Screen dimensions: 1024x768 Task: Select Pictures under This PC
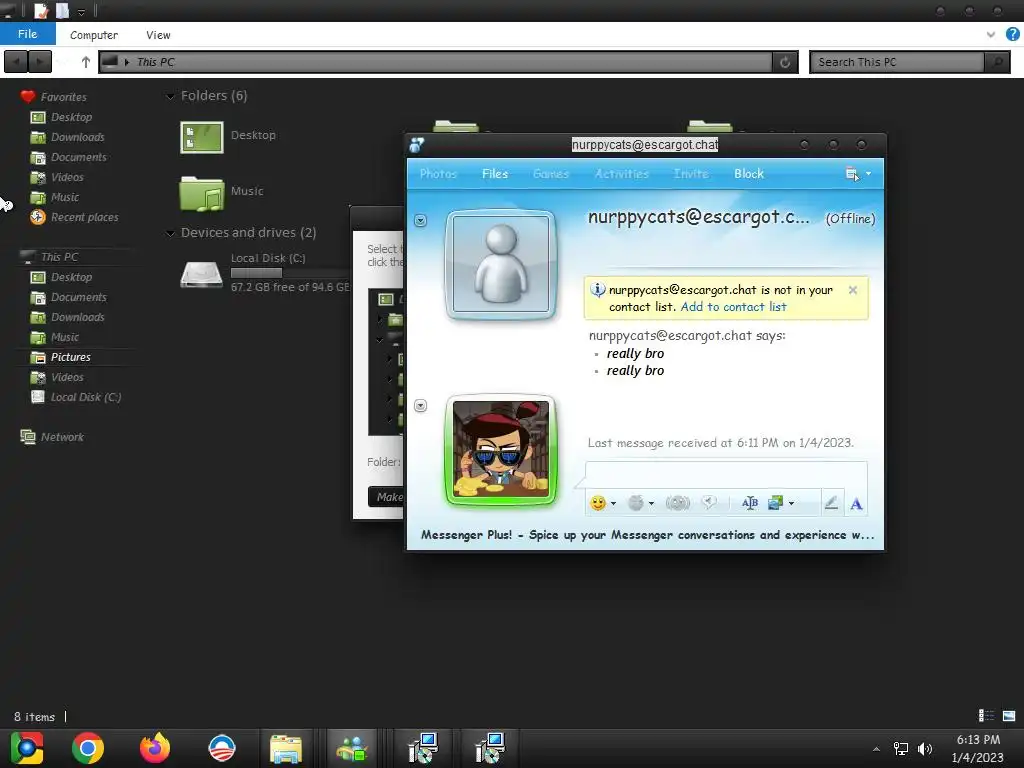71,357
